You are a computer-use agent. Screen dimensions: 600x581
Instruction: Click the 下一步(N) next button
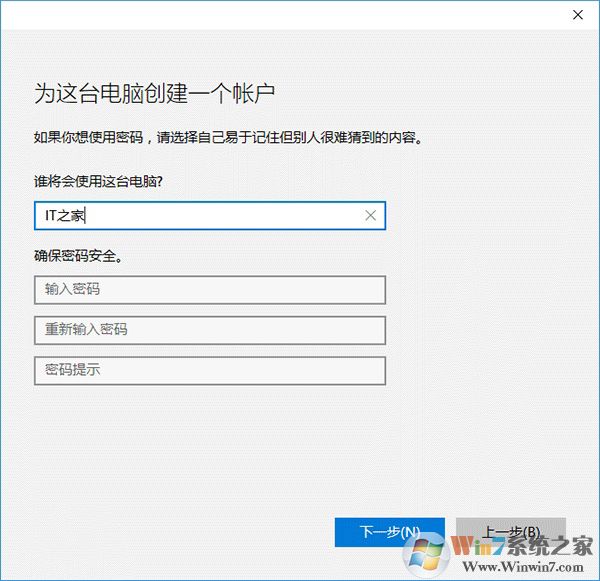tap(390, 532)
